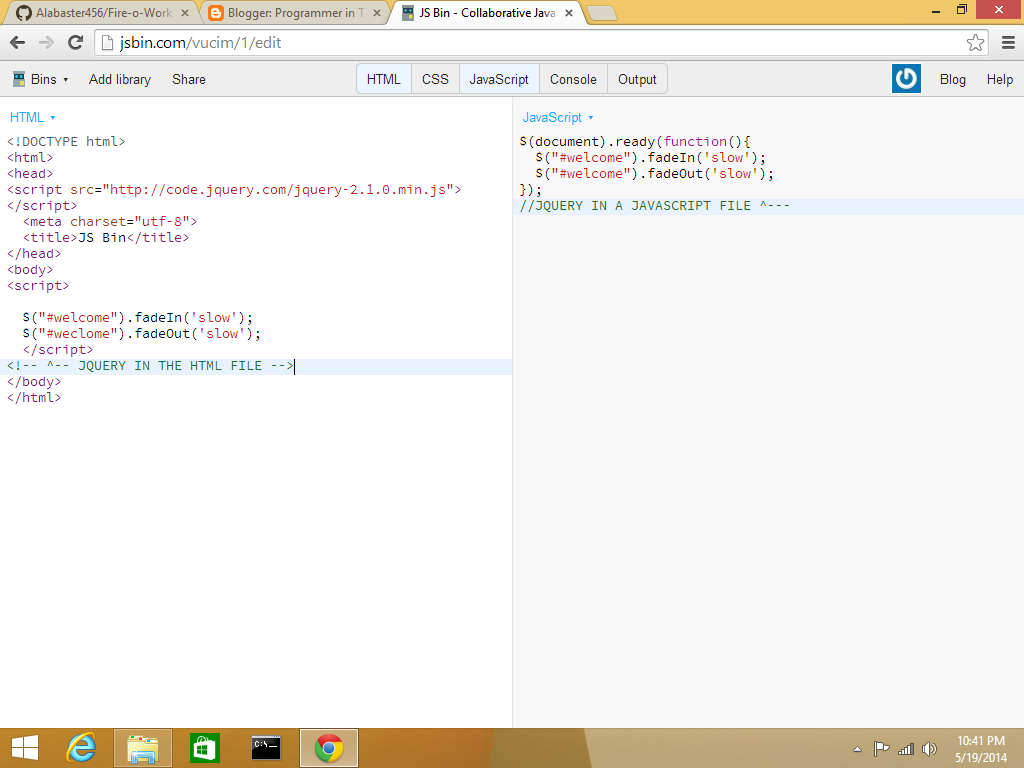Click the closing </html> tag line

(34, 398)
